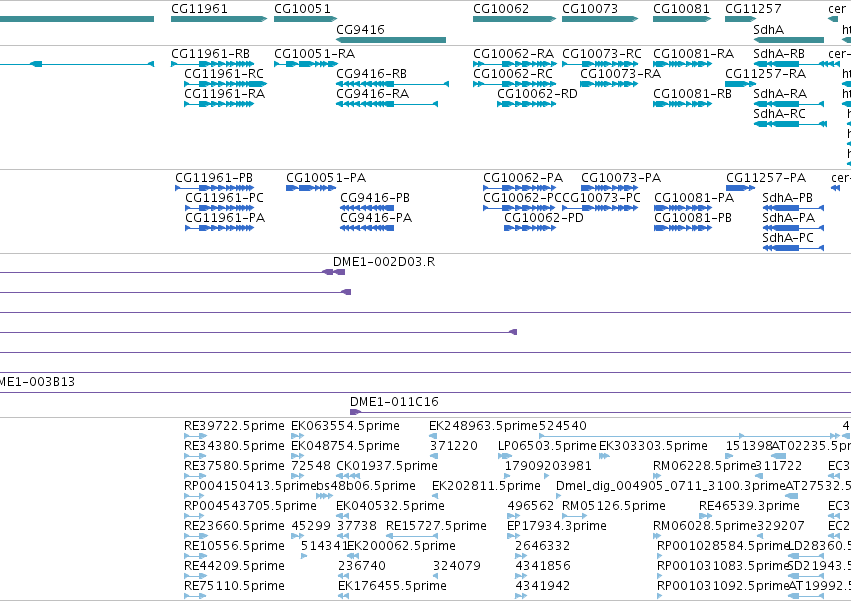The height and width of the screenshot is (601, 851).
Task: Open protein CG11961-PA
Action: point(225,218)
